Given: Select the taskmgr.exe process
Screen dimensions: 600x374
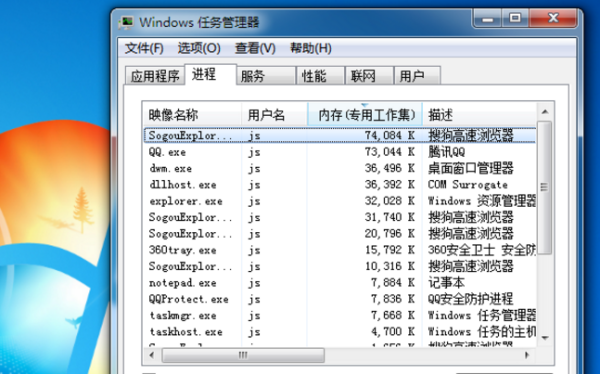Looking at the screenshot, I should [340, 315].
